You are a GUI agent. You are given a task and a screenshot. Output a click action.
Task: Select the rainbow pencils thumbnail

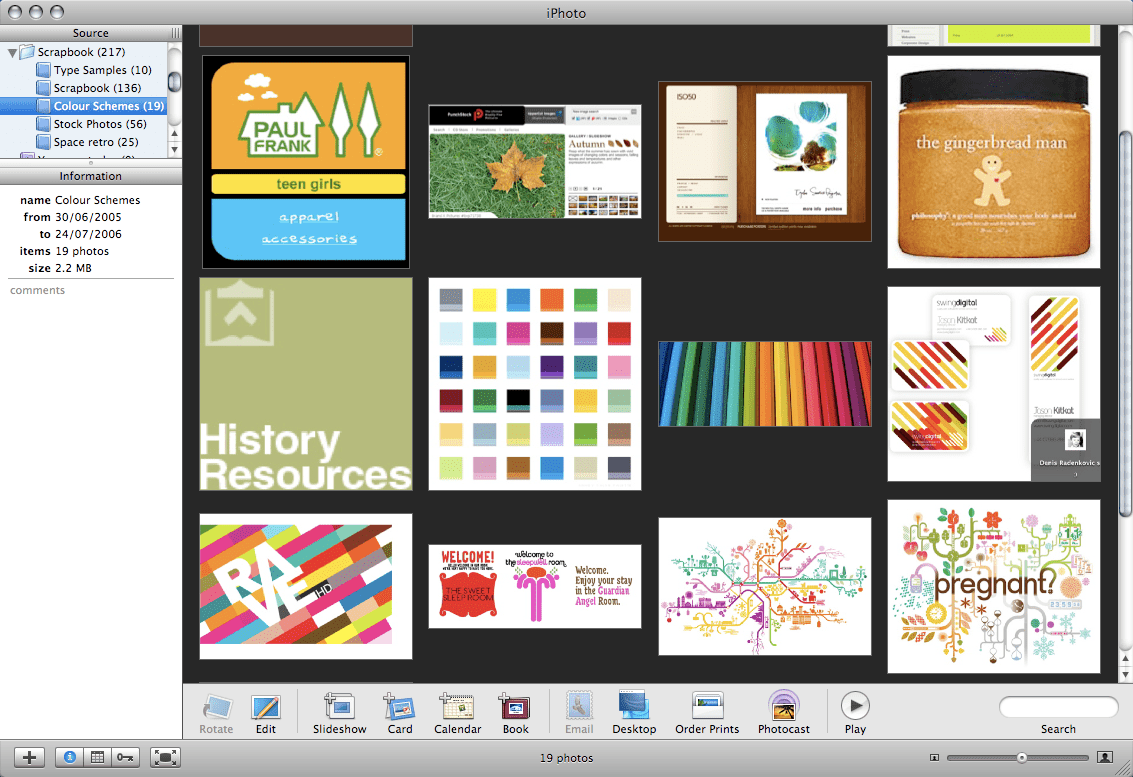pos(764,384)
